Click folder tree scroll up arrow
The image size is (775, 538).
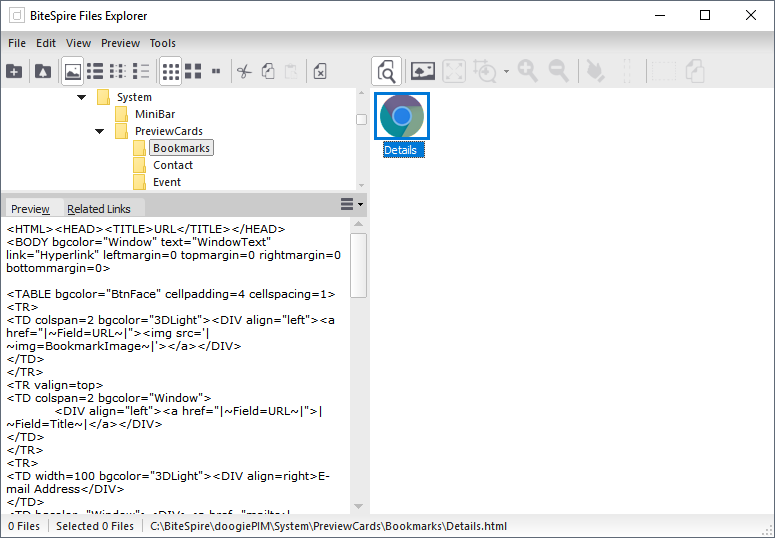pyautogui.click(x=361, y=93)
